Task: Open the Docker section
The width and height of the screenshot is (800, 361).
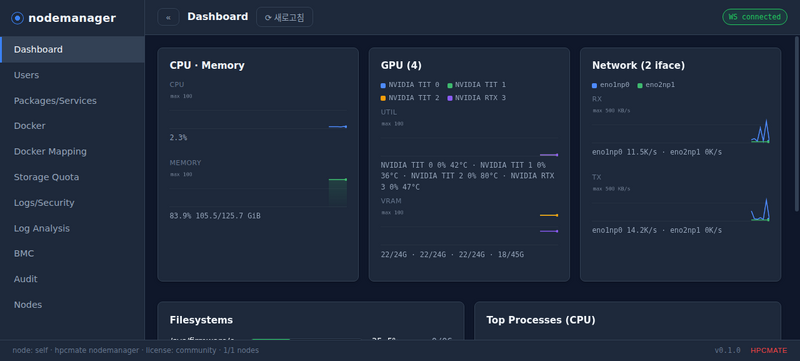Action: (x=72, y=126)
